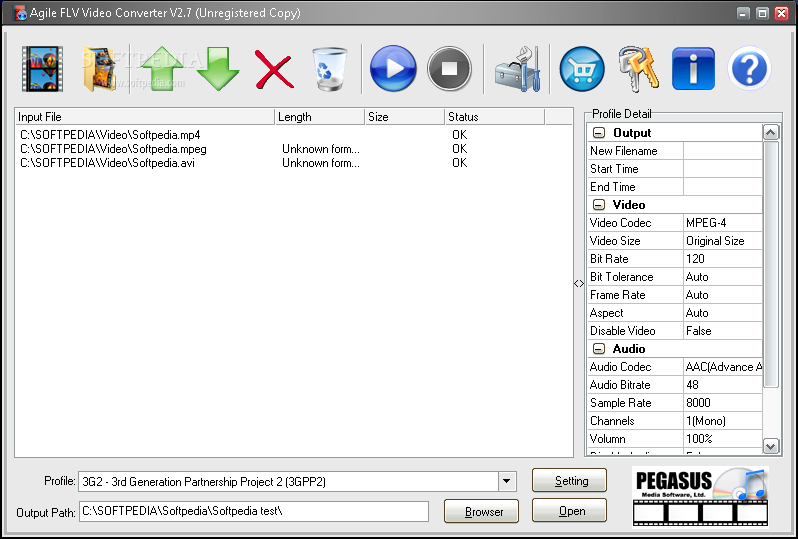
Task: Sort by the Length column header
Action: point(320,117)
